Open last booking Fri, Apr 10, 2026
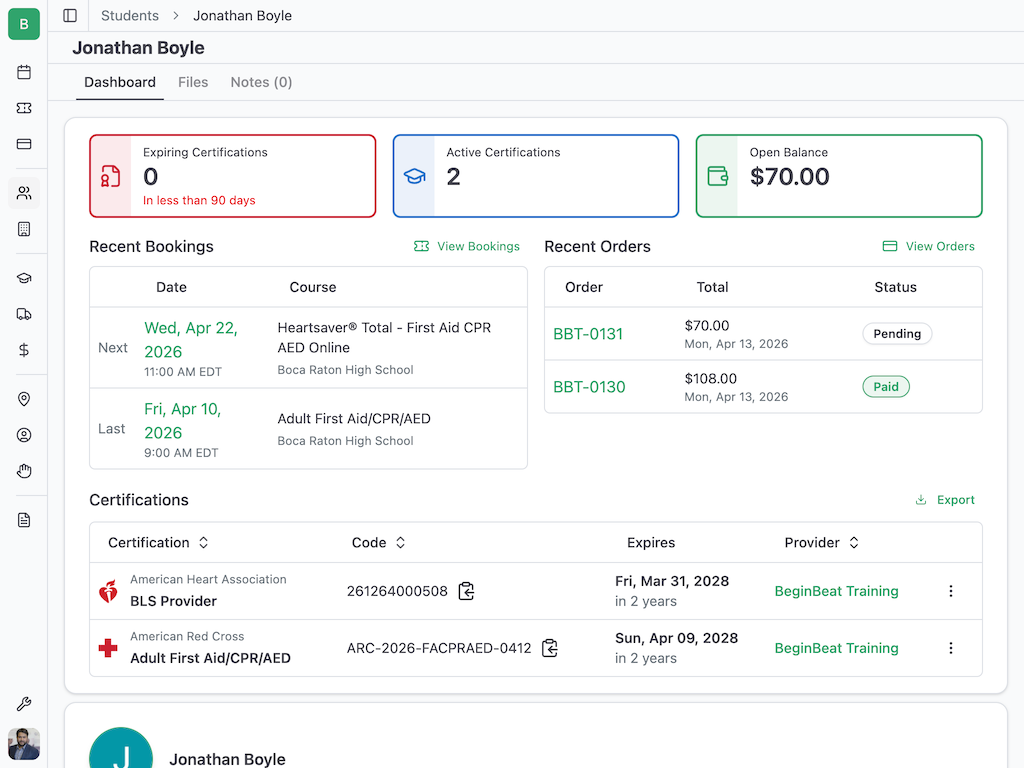Viewport: 1024px width, 768px height. [x=183, y=421]
